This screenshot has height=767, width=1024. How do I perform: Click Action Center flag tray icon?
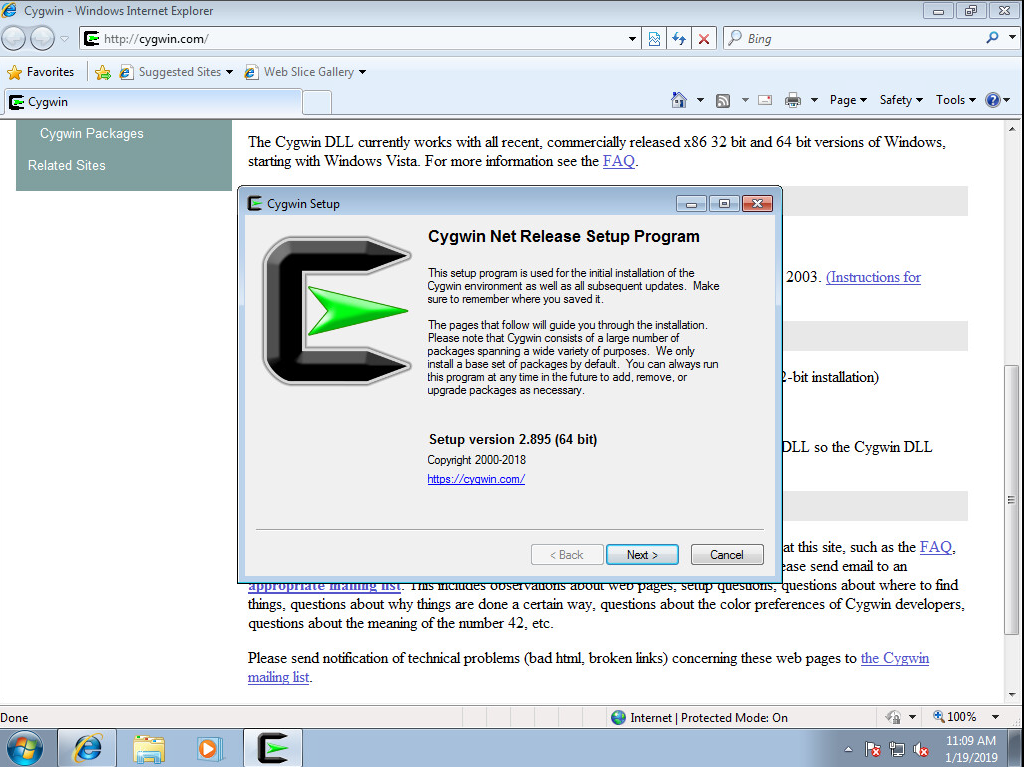click(x=872, y=749)
